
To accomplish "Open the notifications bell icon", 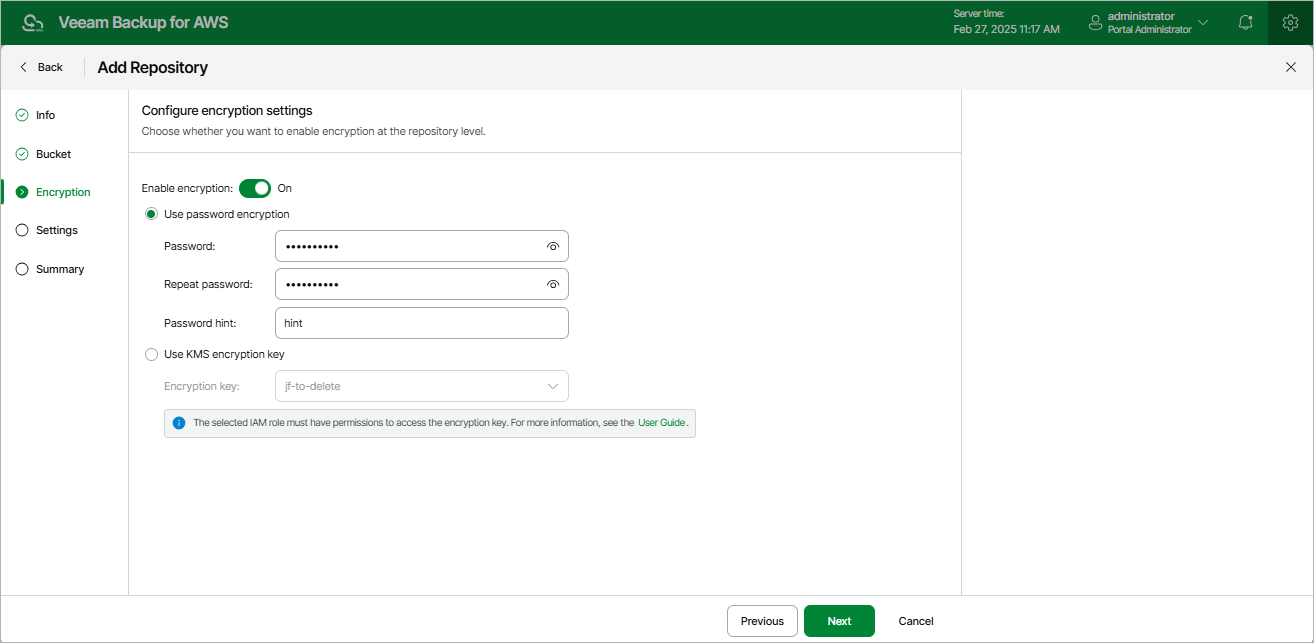I will 1245,22.
